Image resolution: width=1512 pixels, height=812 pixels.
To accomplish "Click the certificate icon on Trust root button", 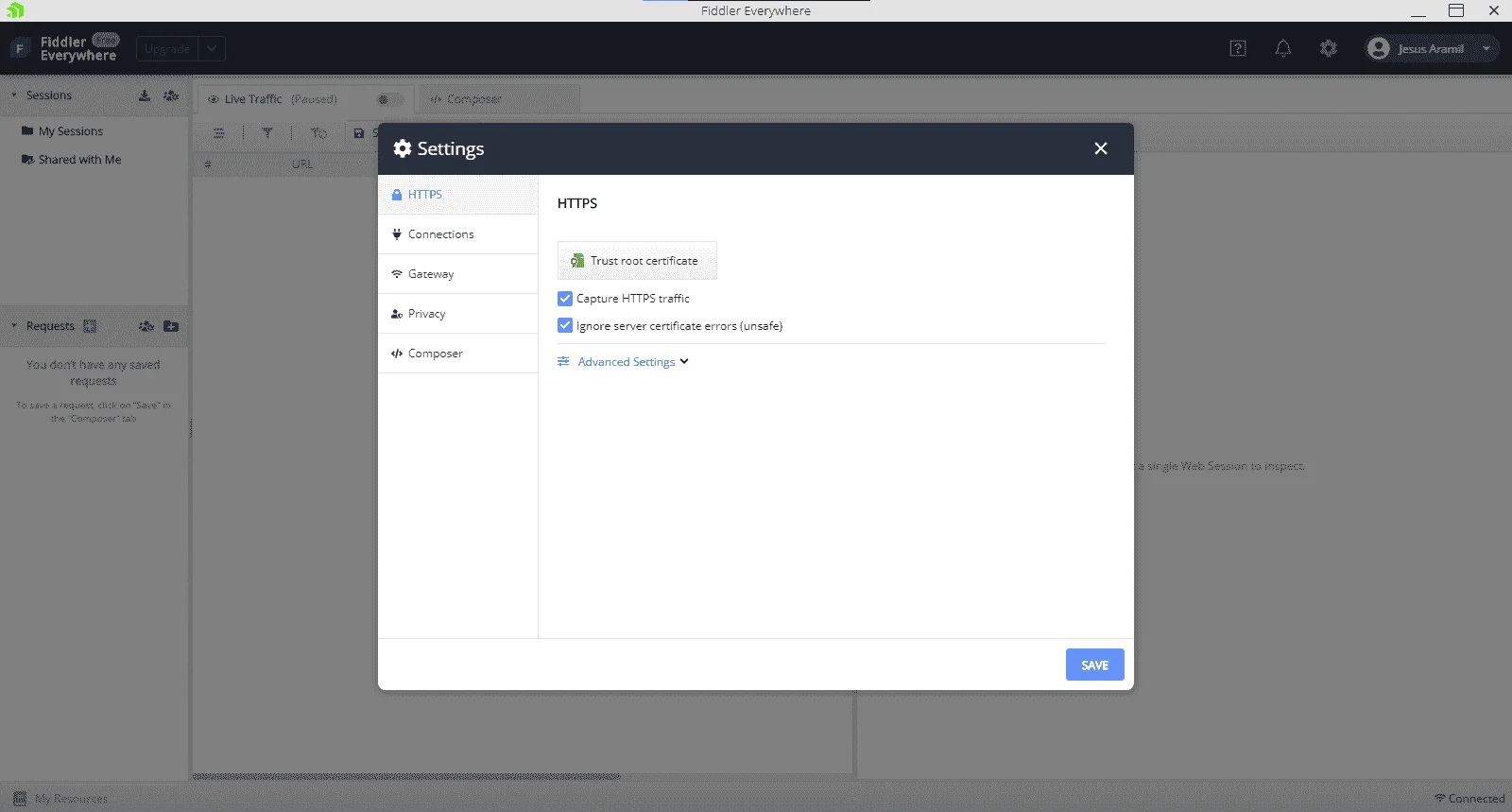I will click(577, 261).
